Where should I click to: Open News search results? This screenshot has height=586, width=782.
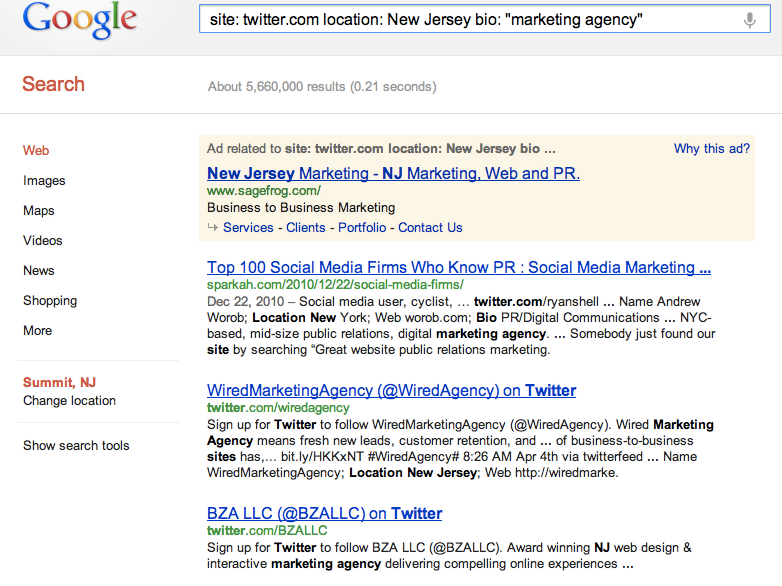point(39,271)
